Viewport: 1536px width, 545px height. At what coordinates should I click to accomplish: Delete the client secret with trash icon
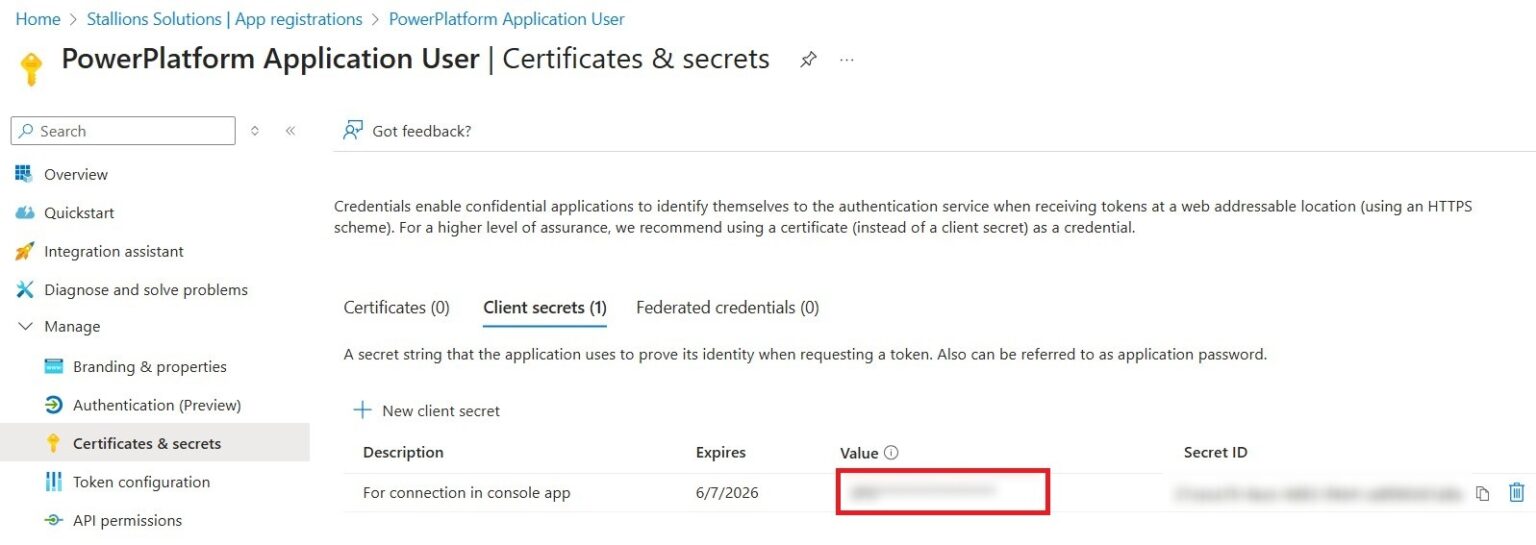point(1516,492)
